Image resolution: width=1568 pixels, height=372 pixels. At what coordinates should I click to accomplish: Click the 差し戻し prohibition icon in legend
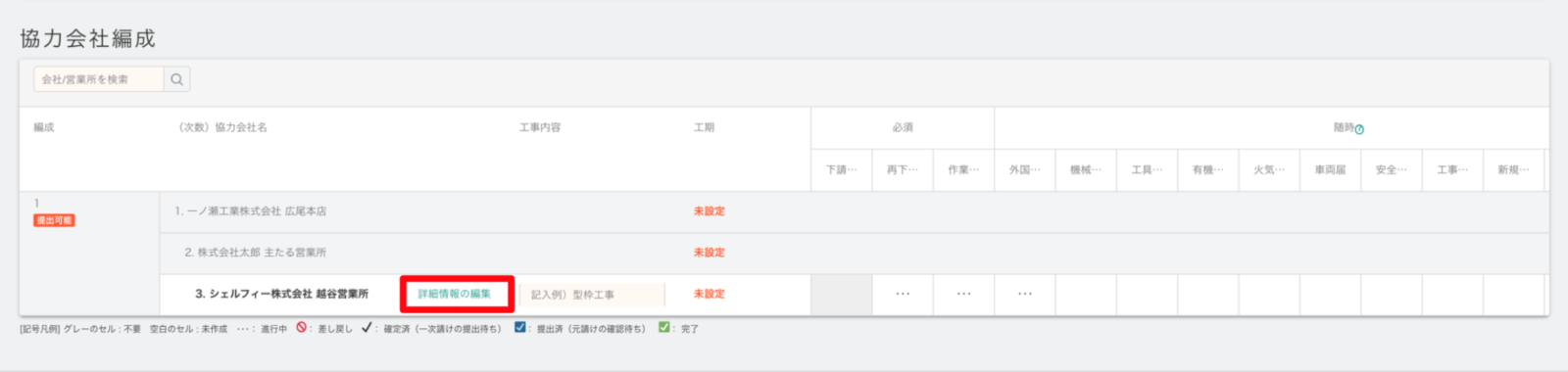[301, 328]
